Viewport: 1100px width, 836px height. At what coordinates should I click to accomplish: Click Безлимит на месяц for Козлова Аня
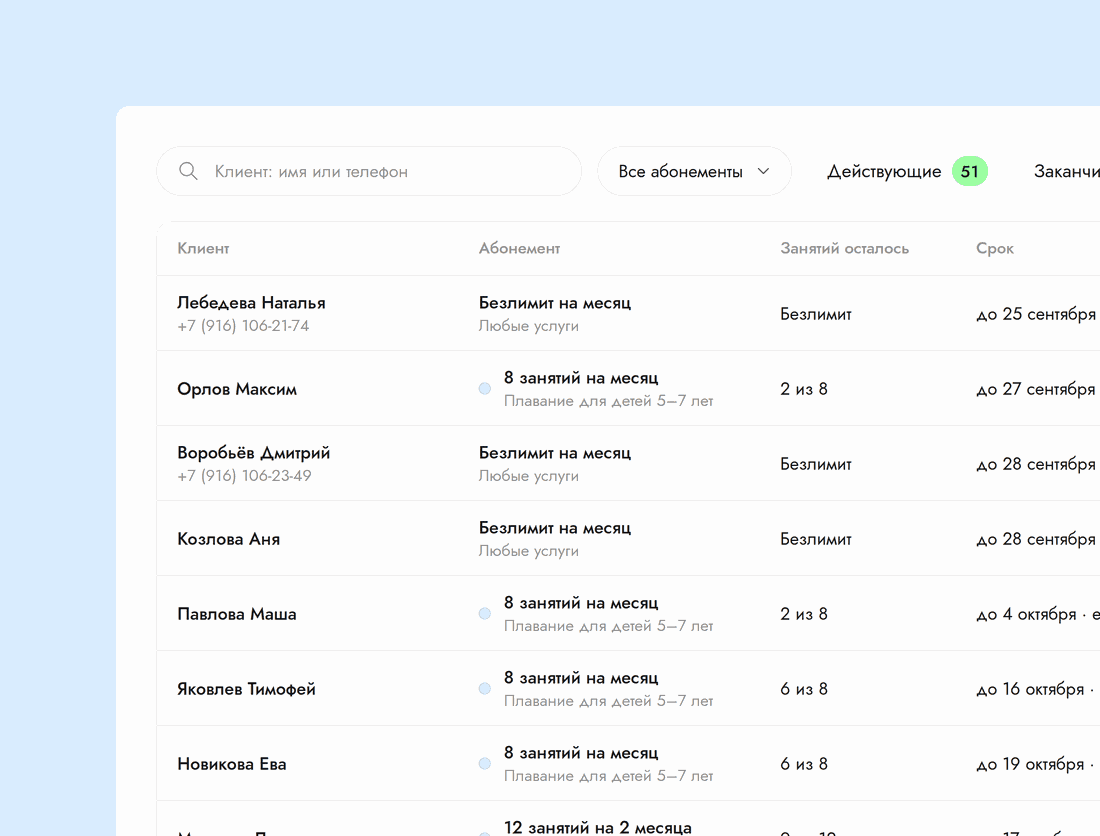(x=555, y=528)
